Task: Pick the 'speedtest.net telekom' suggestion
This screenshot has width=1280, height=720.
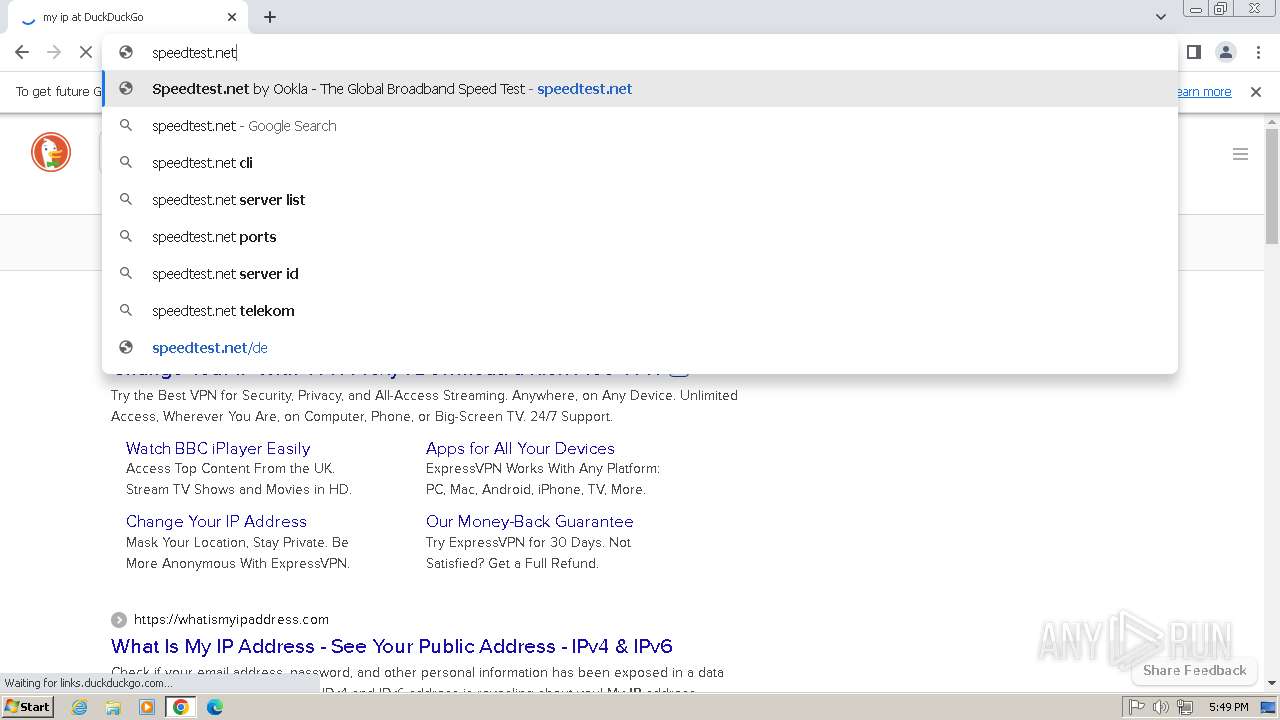Action: point(640,311)
